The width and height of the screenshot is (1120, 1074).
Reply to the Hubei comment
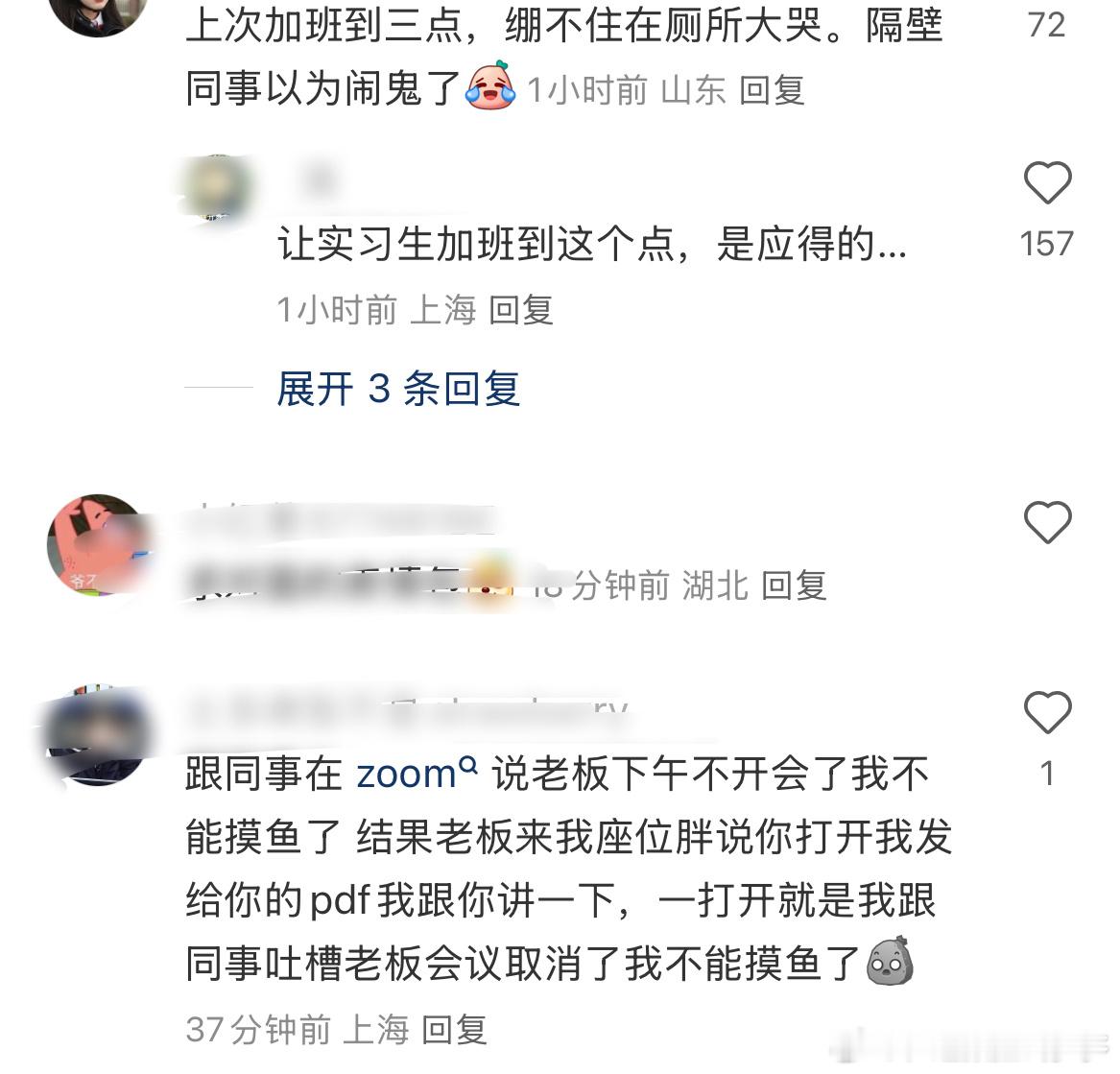[x=794, y=585]
